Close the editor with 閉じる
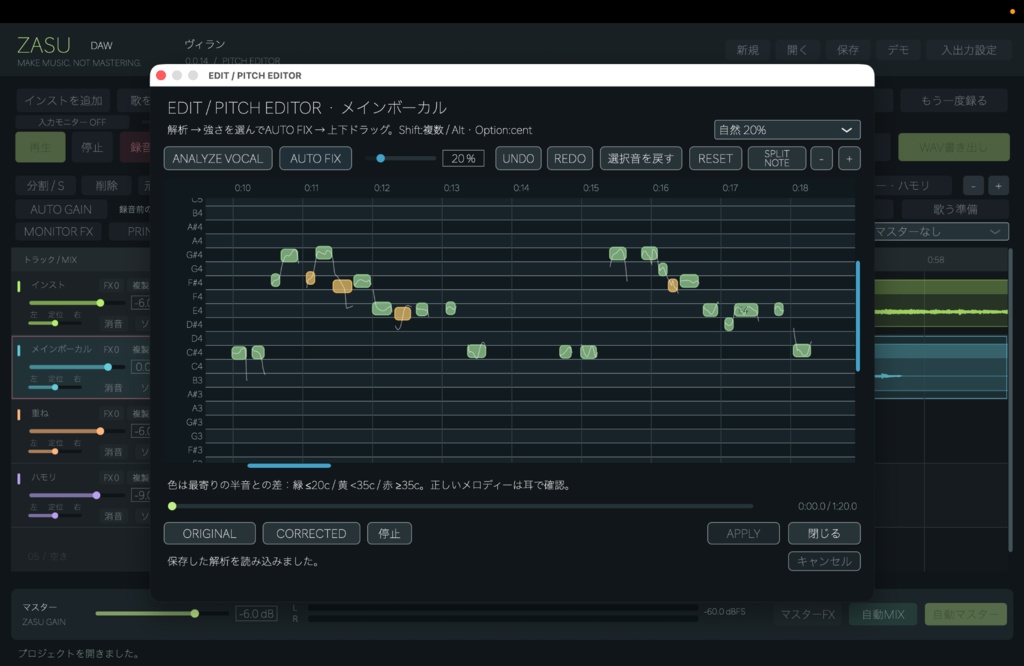The image size is (1024, 666). pos(824,533)
